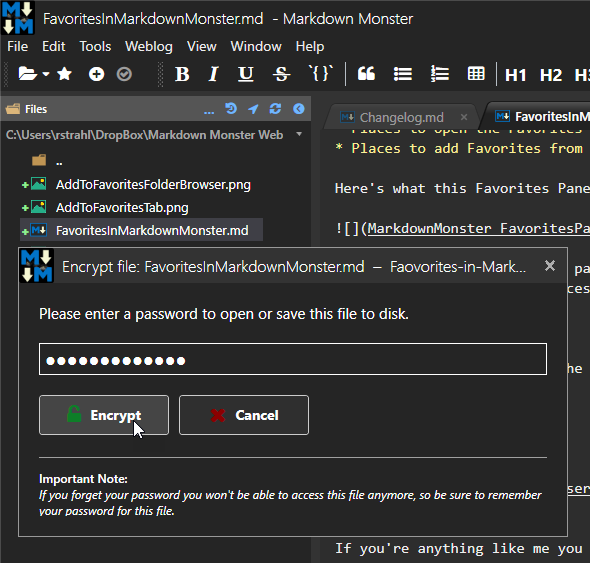
Task: Insert a table
Action: [x=476, y=74]
